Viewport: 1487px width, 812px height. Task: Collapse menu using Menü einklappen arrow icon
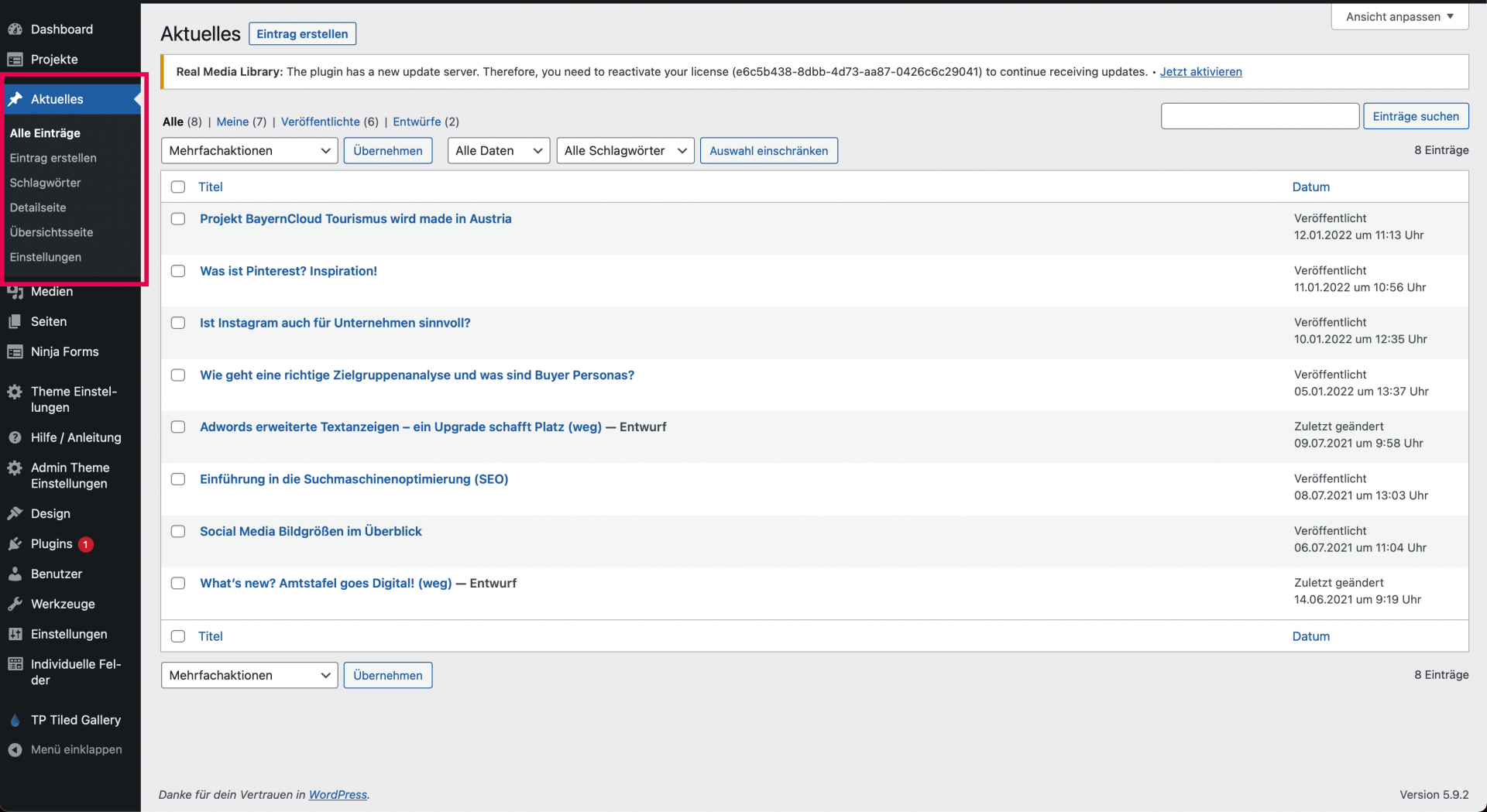pos(15,750)
